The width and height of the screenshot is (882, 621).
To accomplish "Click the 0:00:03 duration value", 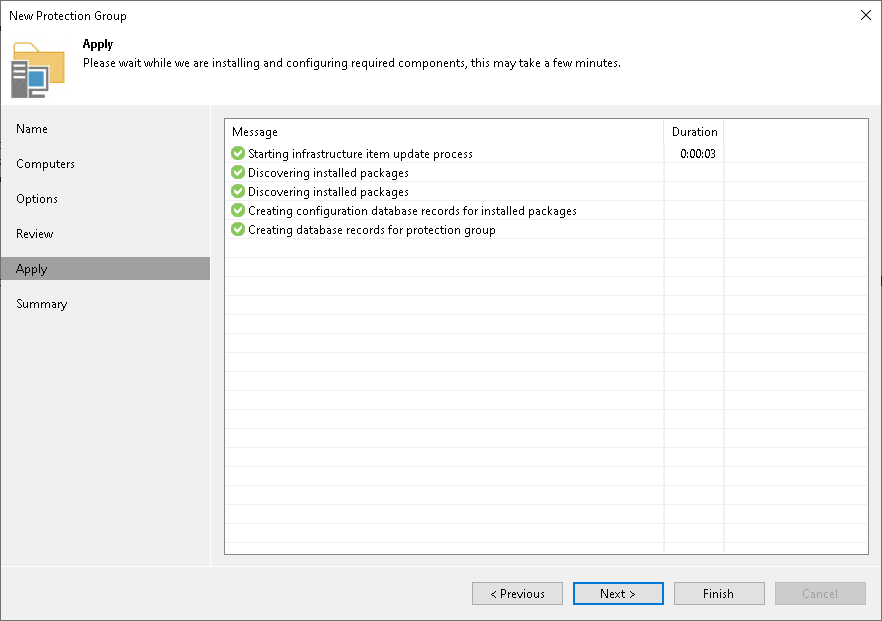I will [698, 154].
